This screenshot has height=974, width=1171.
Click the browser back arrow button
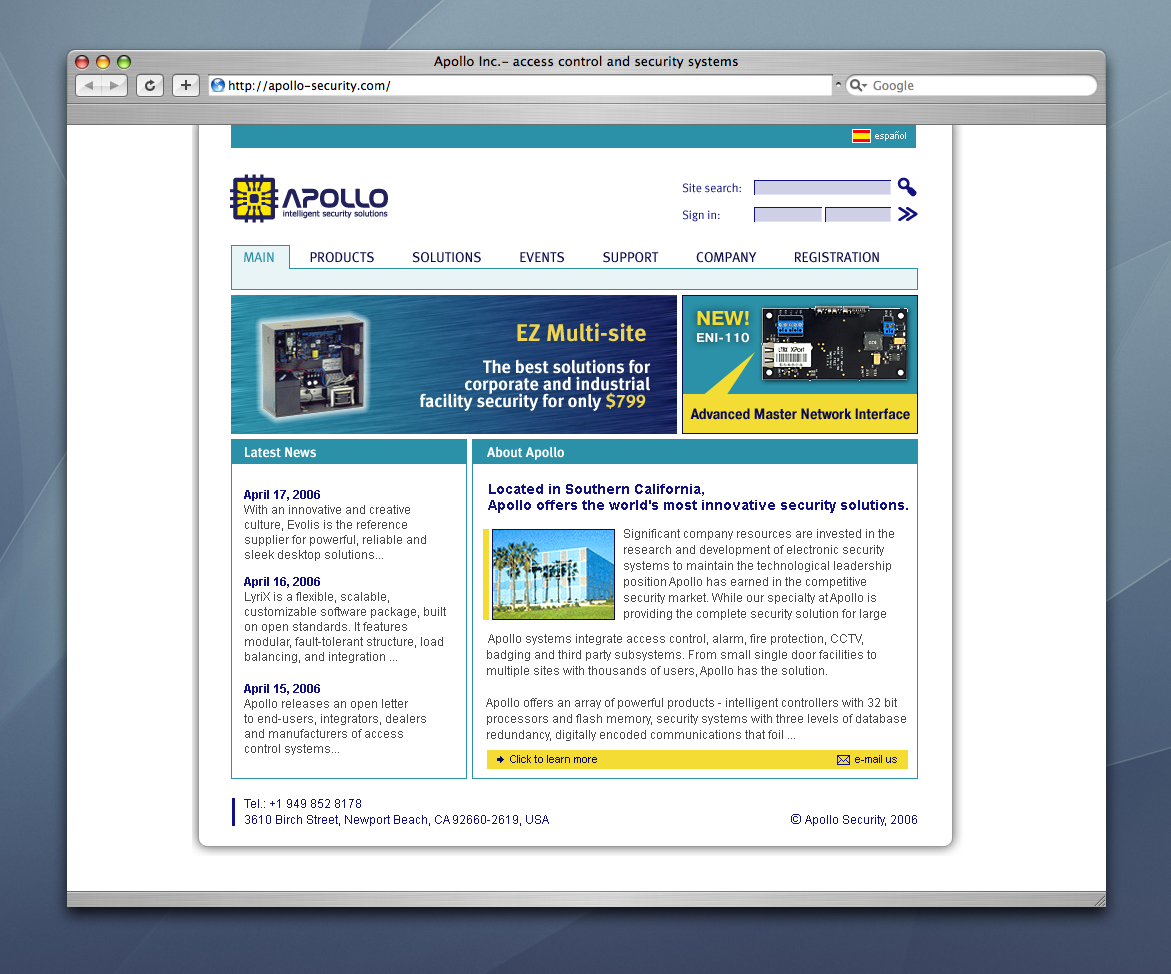click(89, 86)
